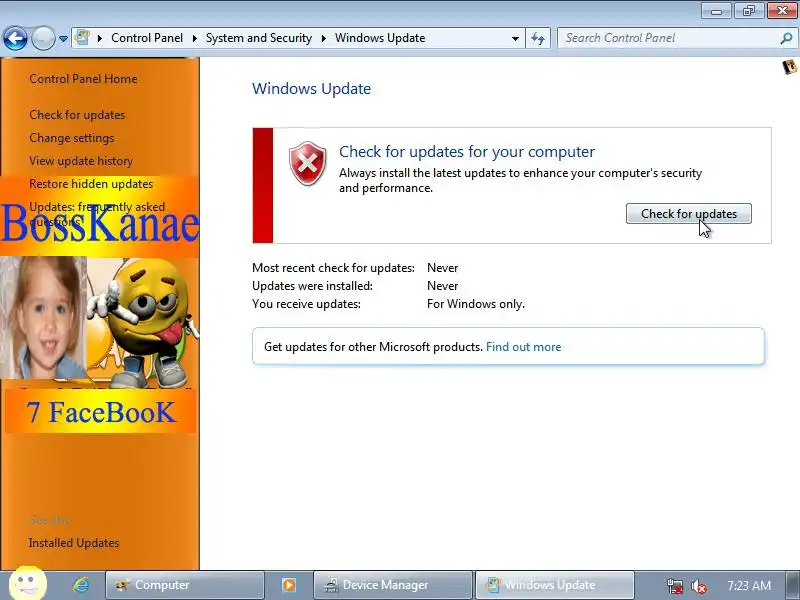Viewport: 800px width, 600px height.
Task: Select Control Panel in the breadcrumb
Action: tap(147, 38)
